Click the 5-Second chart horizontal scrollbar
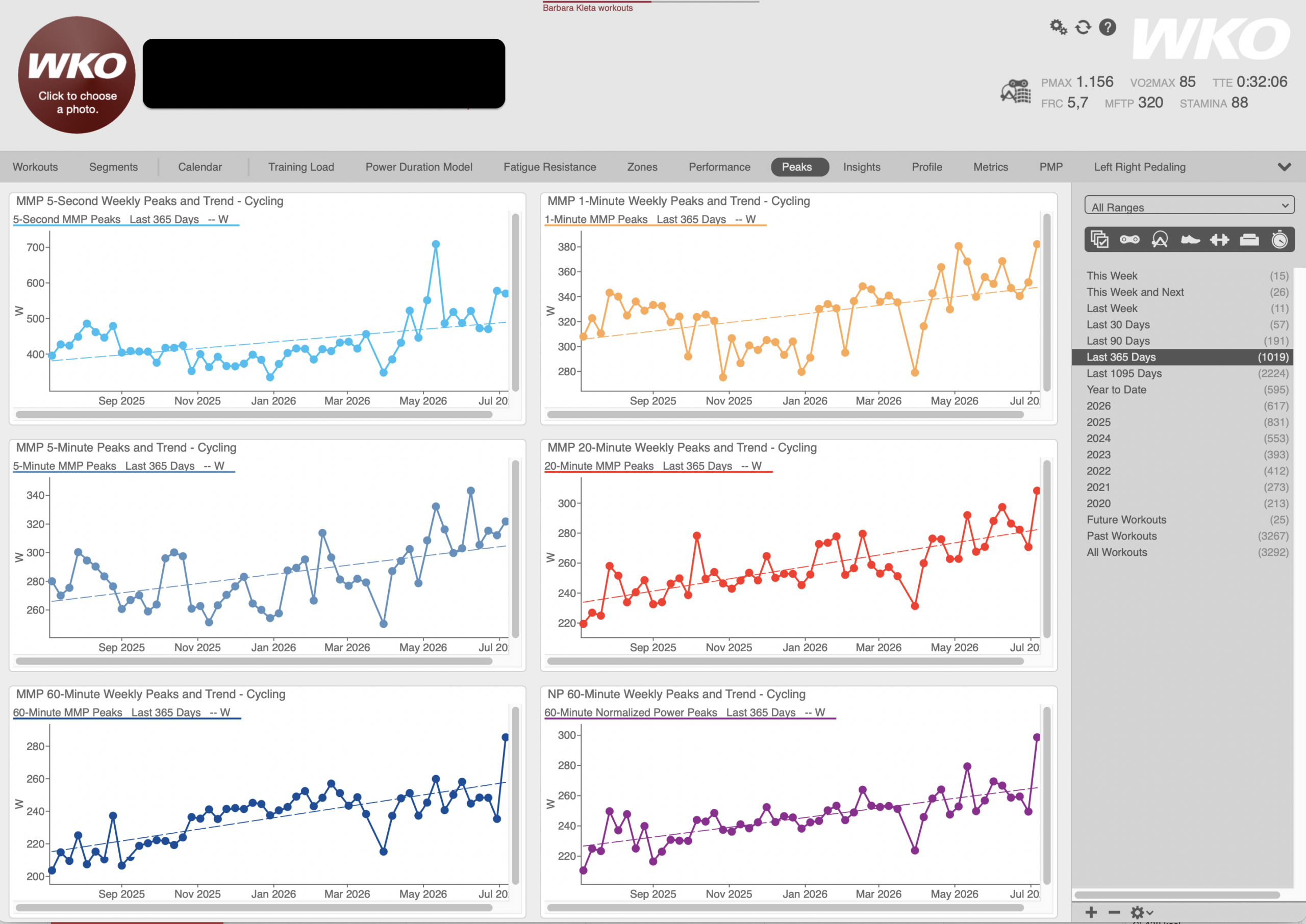The image size is (1306, 924). (x=254, y=414)
